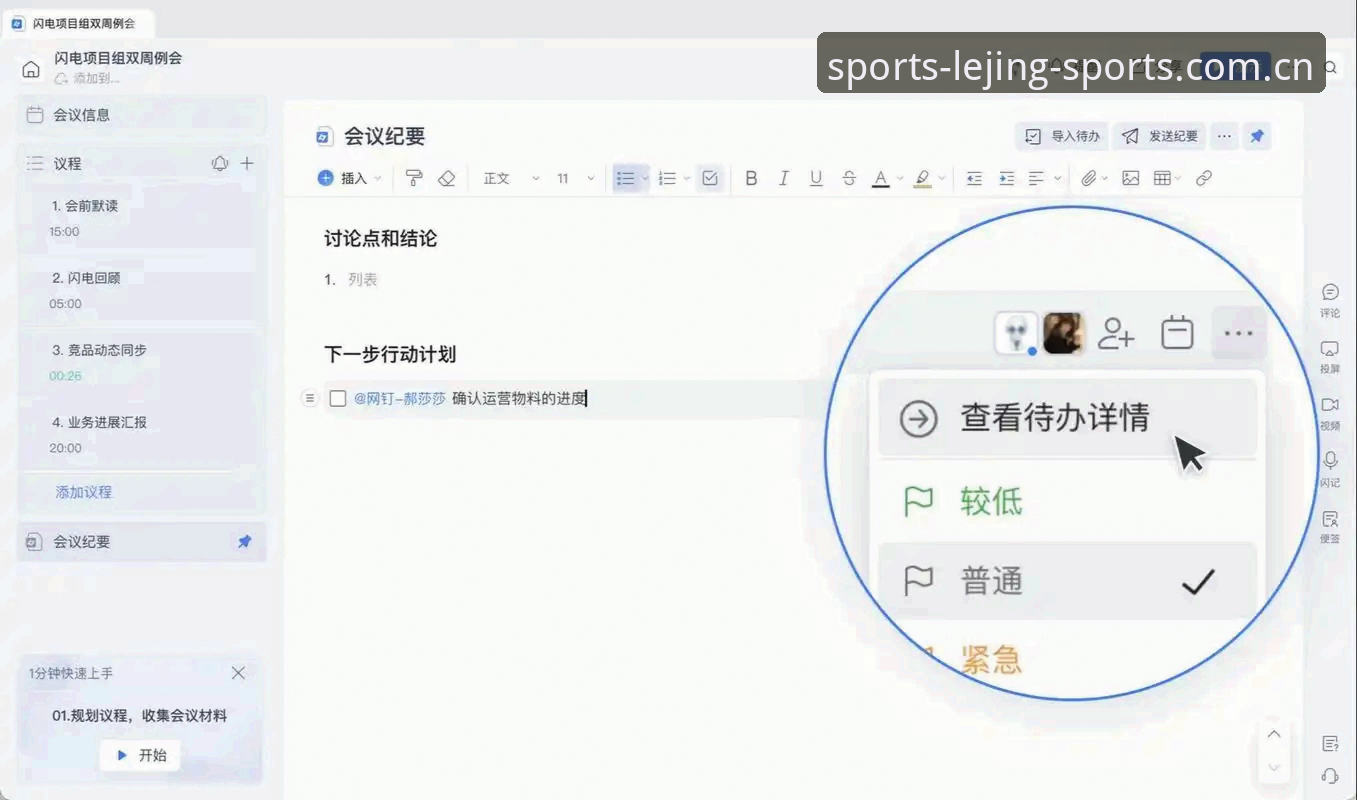1357x800 pixels.
Task: Open the help document icon at bottom right
Action: tap(1330, 743)
